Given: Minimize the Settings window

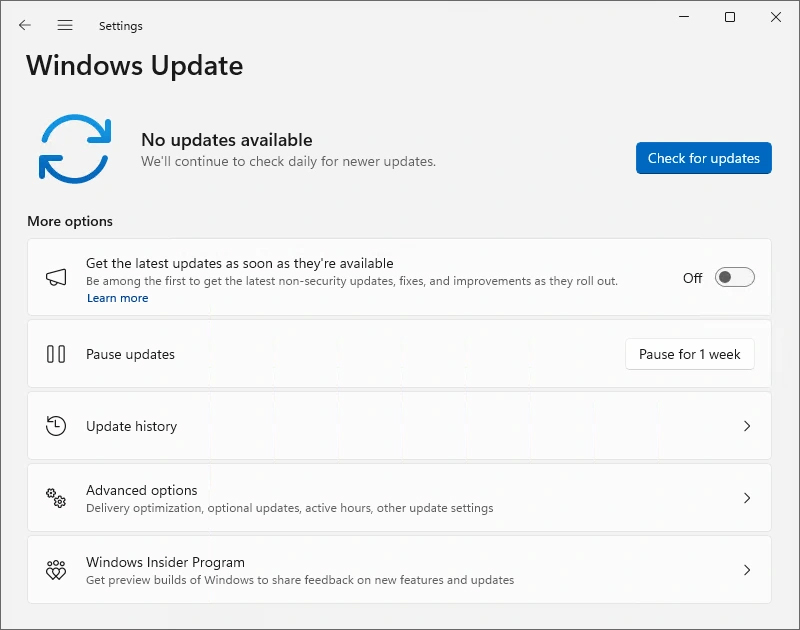Looking at the screenshot, I should pyautogui.click(x=684, y=17).
